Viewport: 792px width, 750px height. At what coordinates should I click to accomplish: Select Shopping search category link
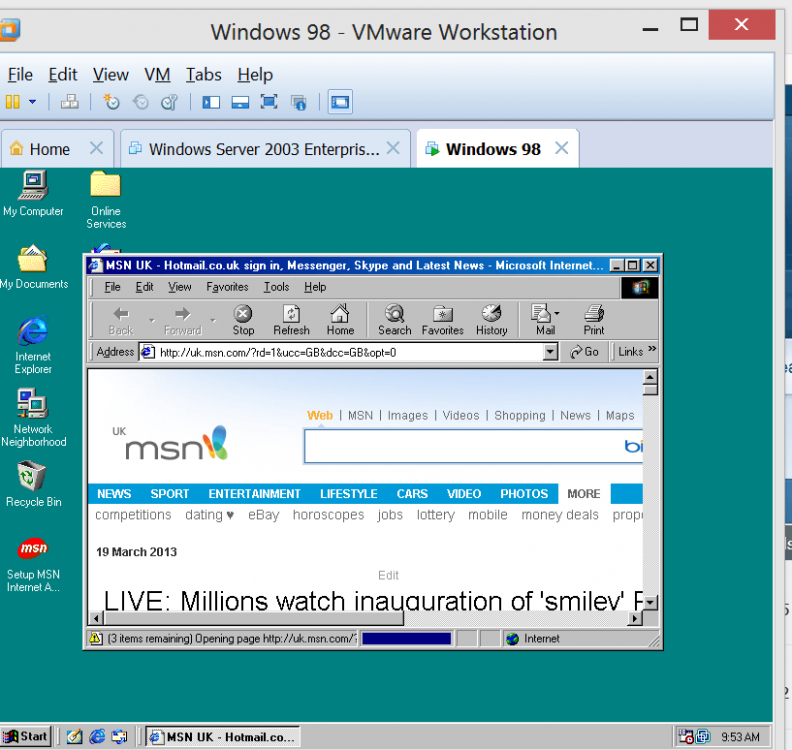tap(519, 415)
